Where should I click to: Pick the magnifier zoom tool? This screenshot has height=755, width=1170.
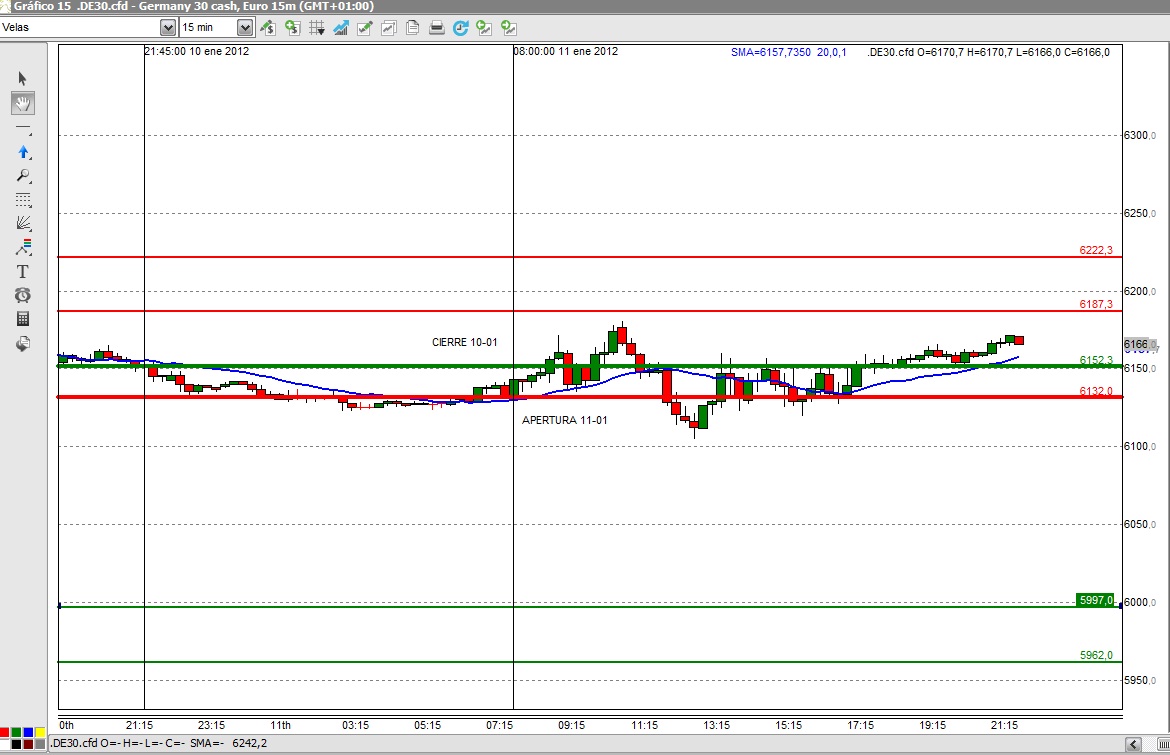point(22,176)
